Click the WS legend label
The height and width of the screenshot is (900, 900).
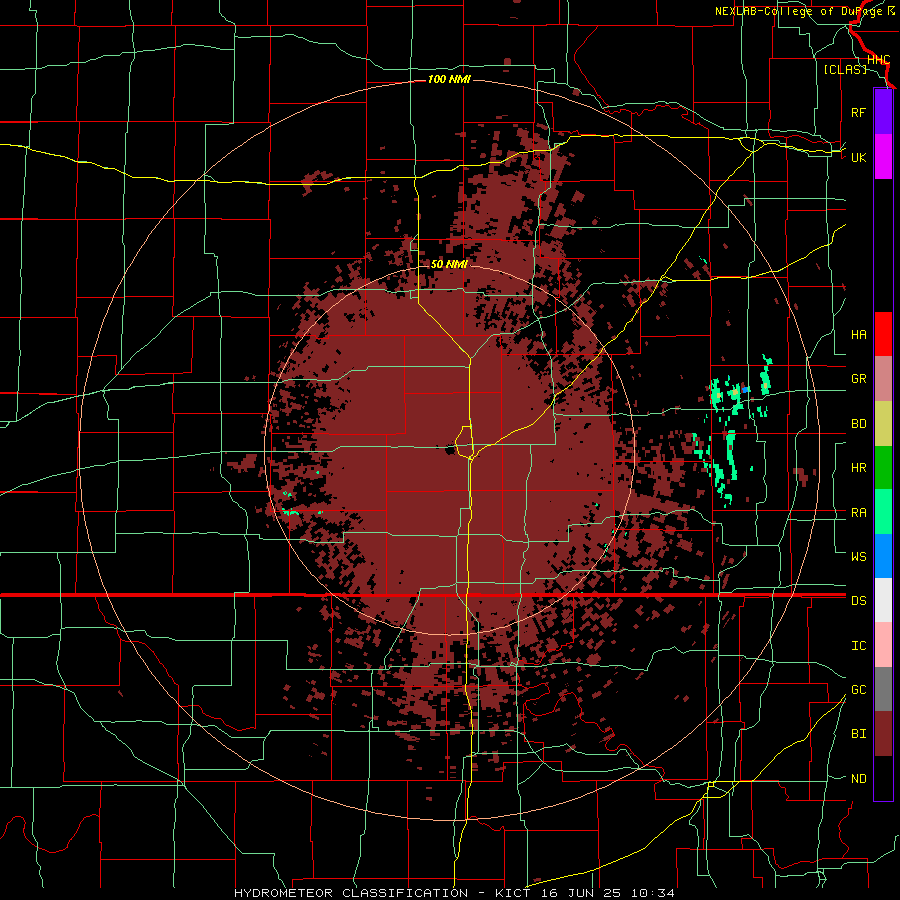(858, 556)
